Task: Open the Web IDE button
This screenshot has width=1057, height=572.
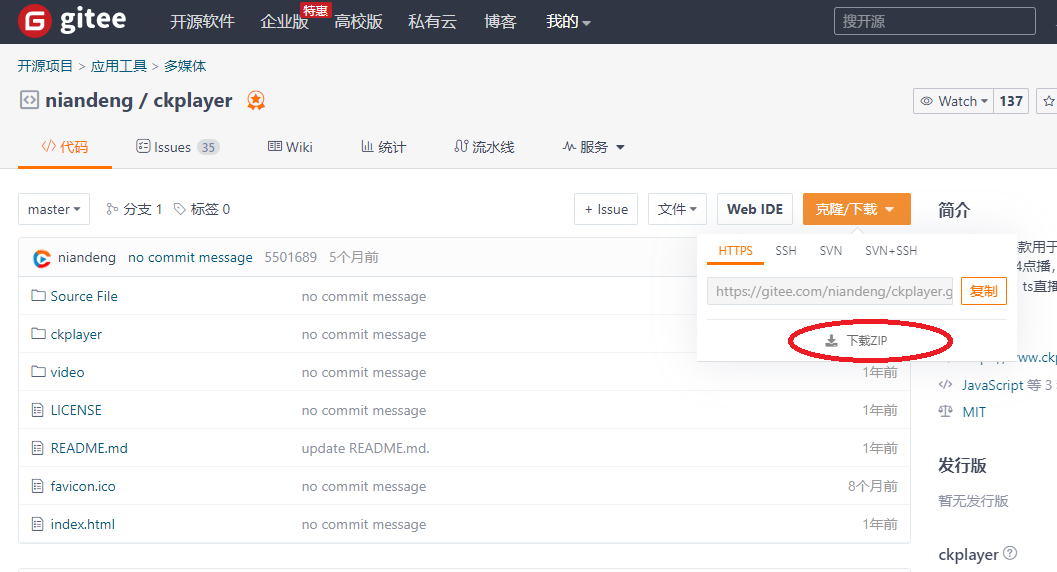Action: [755, 209]
